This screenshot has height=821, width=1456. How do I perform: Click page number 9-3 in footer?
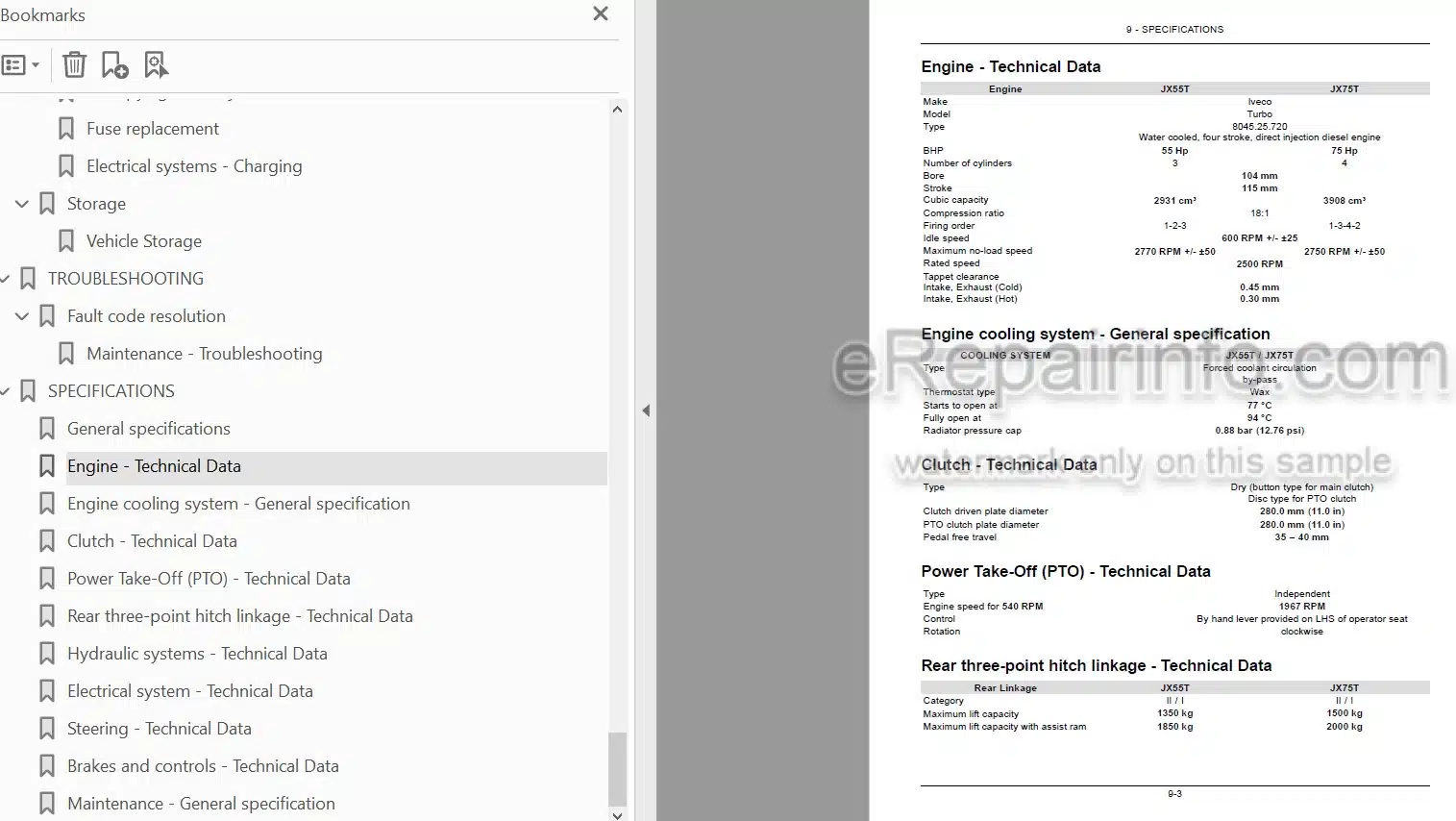[1174, 794]
